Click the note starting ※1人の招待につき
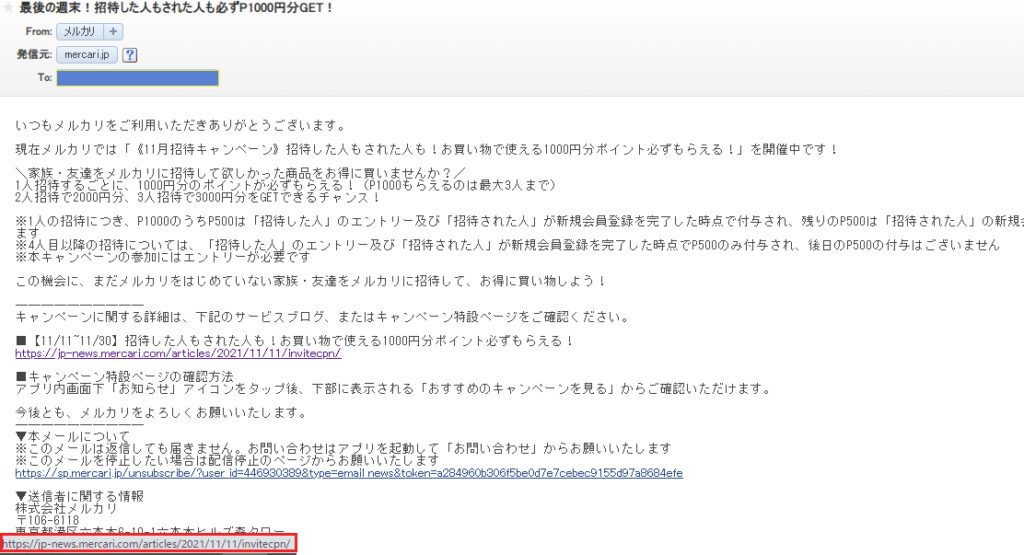Image resolution: width=1024 pixels, height=555 pixels. coord(519,221)
